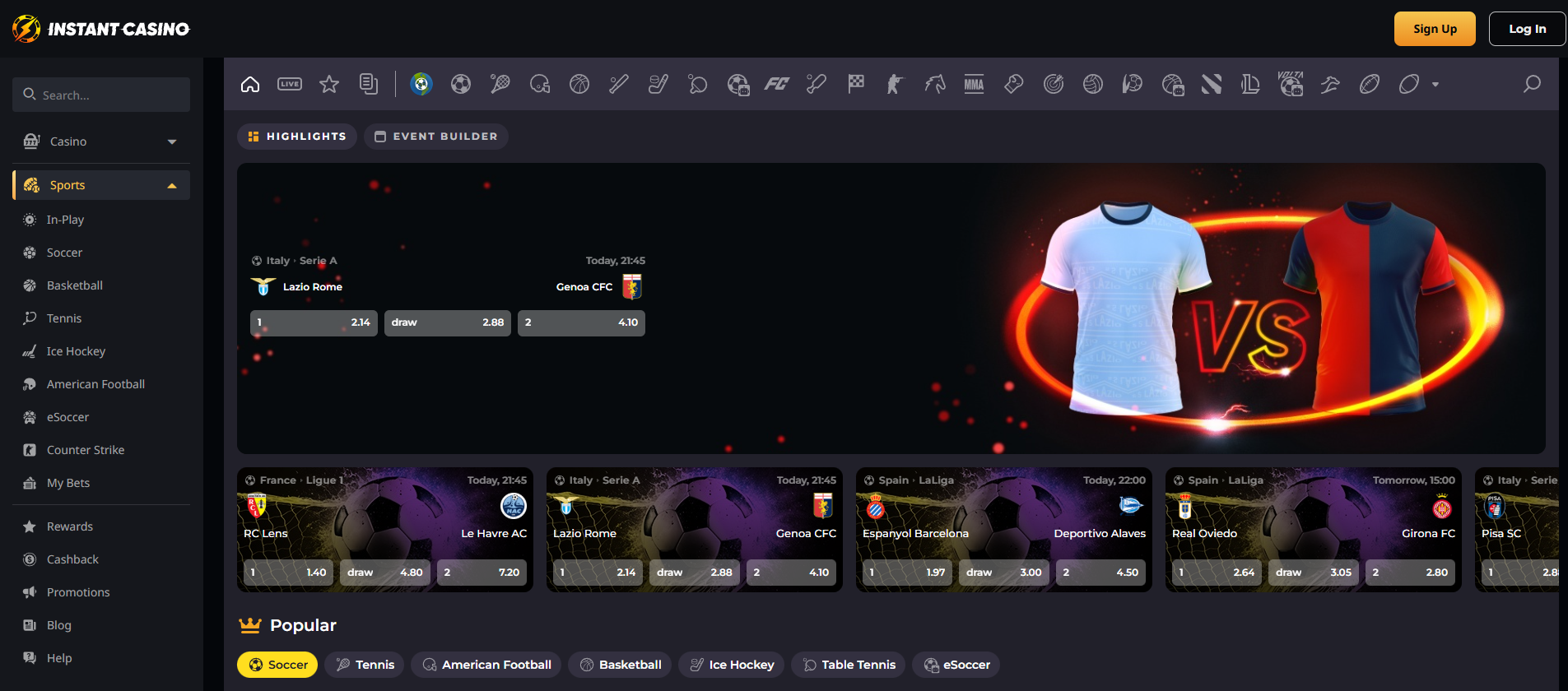Select Table Tennis in Popular filters
Viewport: 1568px width, 691px height.
[x=849, y=665]
